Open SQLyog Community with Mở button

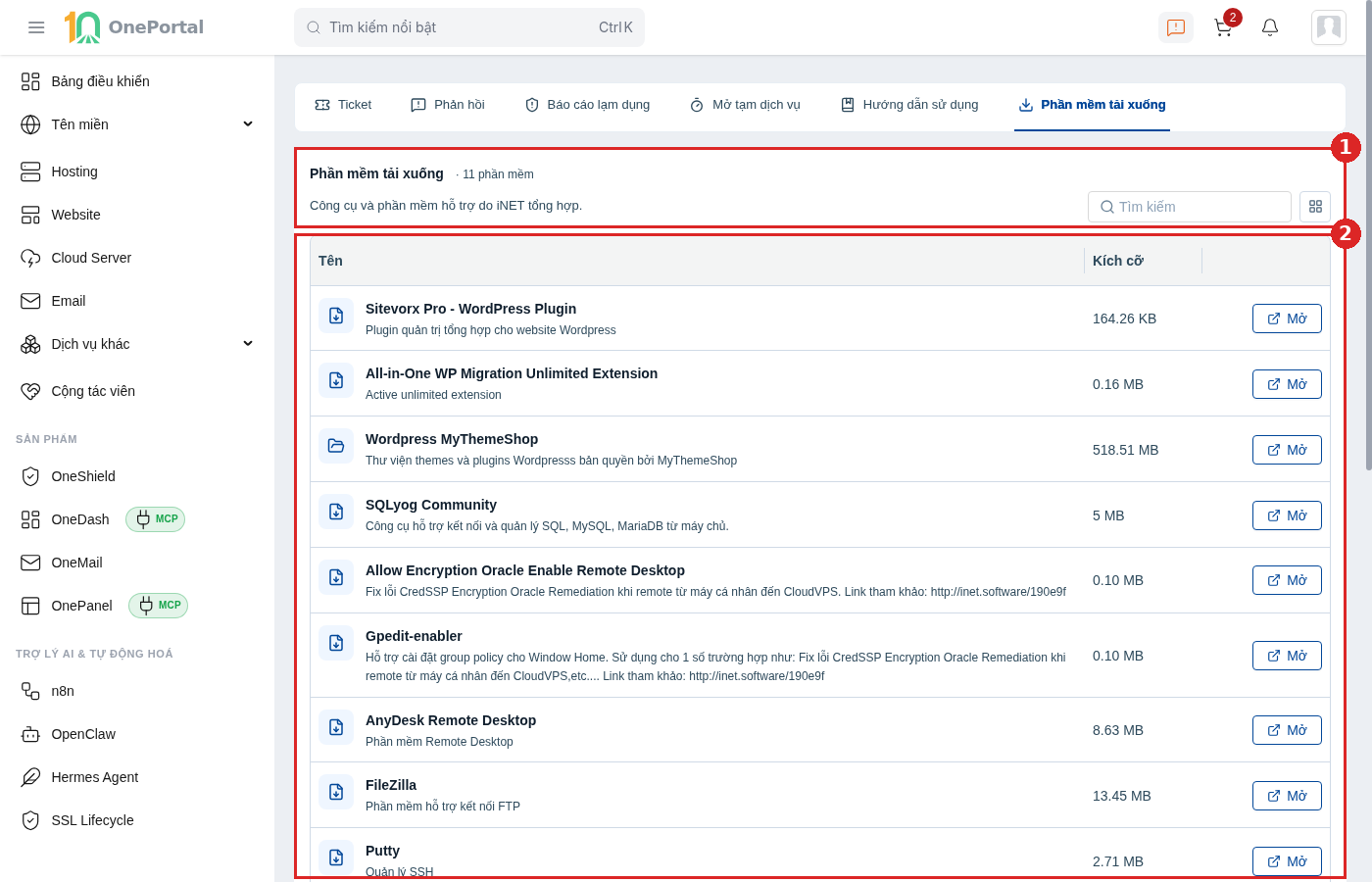click(x=1287, y=515)
